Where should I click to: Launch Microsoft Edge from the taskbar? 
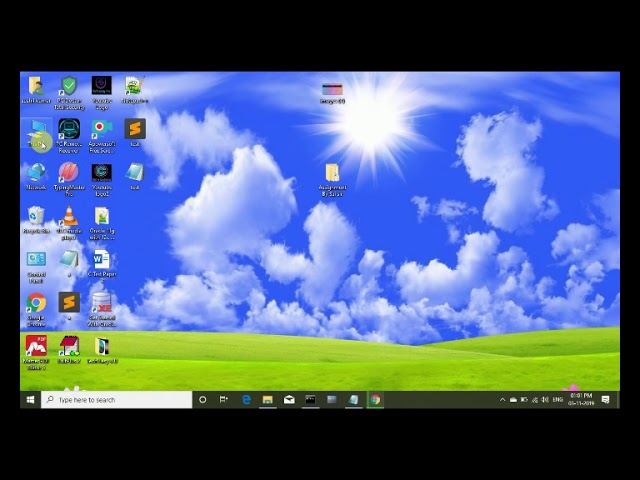(246, 400)
